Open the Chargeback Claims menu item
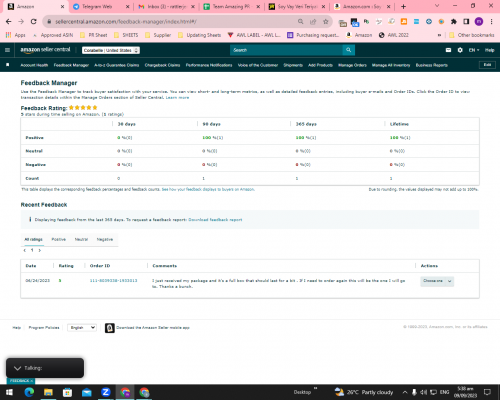Viewport: 500px width, 400px height. pyautogui.click(x=162, y=65)
